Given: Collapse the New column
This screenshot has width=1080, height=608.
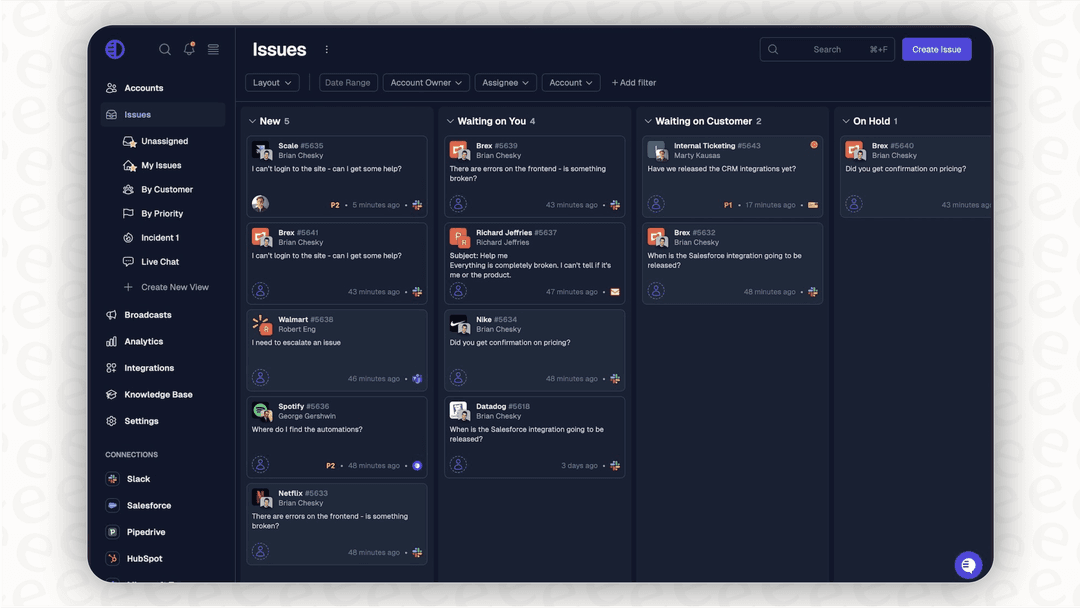Looking at the screenshot, I should point(253,120).
